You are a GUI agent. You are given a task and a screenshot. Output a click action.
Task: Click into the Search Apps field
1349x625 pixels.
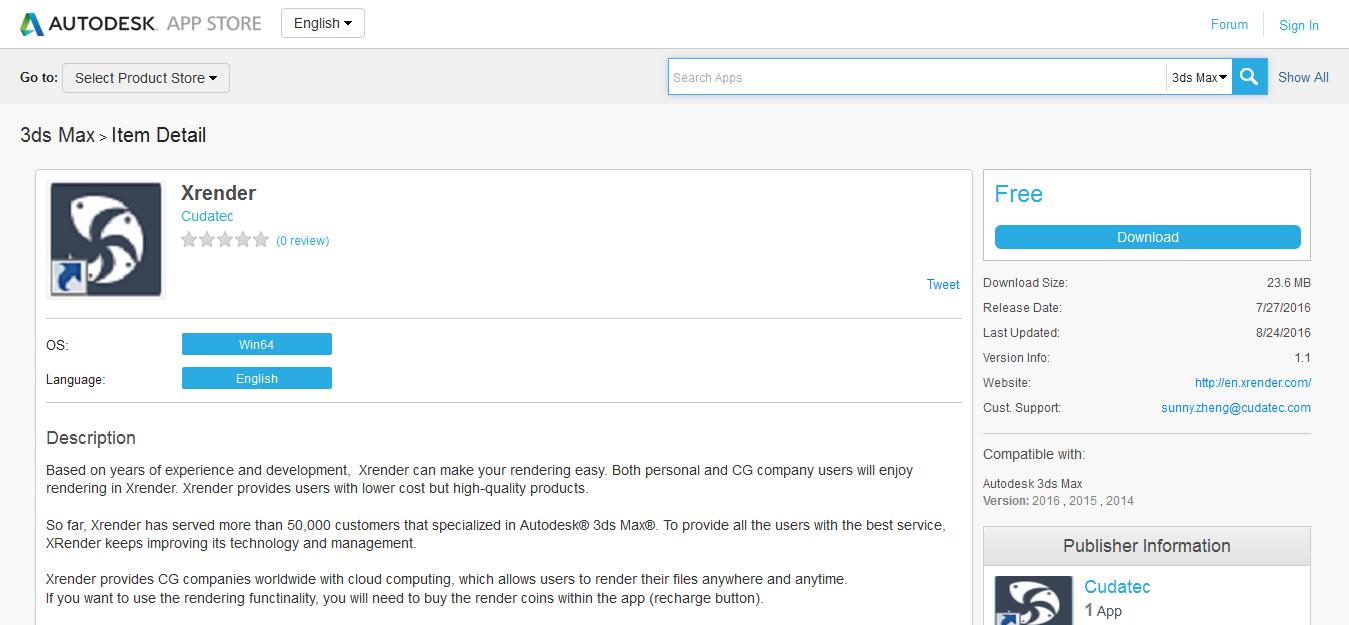pyautogui.click(x=917, y=77)
